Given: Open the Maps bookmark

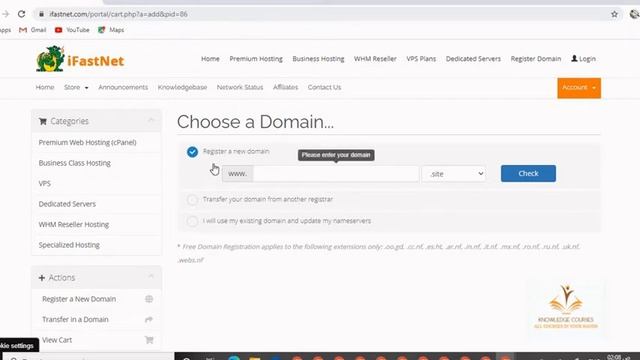Looking at the screenshot, I should pos(111,30).
